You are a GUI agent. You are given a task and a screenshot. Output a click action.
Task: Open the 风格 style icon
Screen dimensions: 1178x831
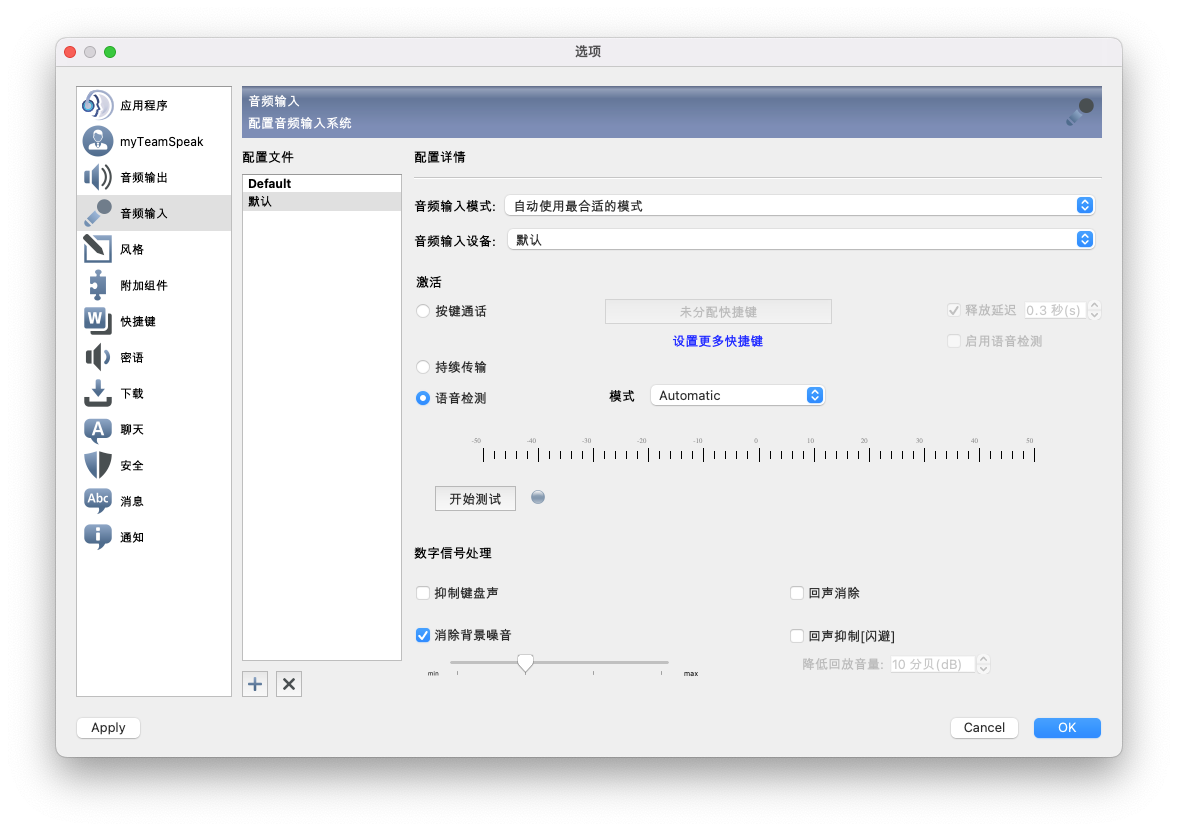tap(97, 249)
